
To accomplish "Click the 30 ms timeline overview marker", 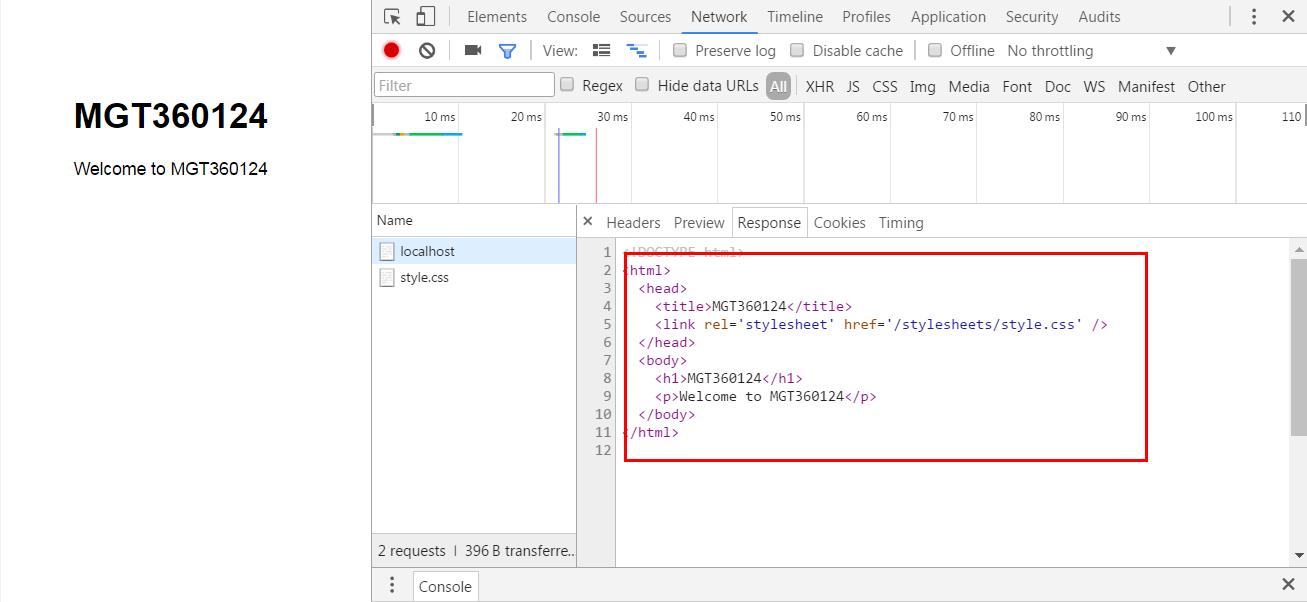I will pyautogui.click(x=612, y=117).
